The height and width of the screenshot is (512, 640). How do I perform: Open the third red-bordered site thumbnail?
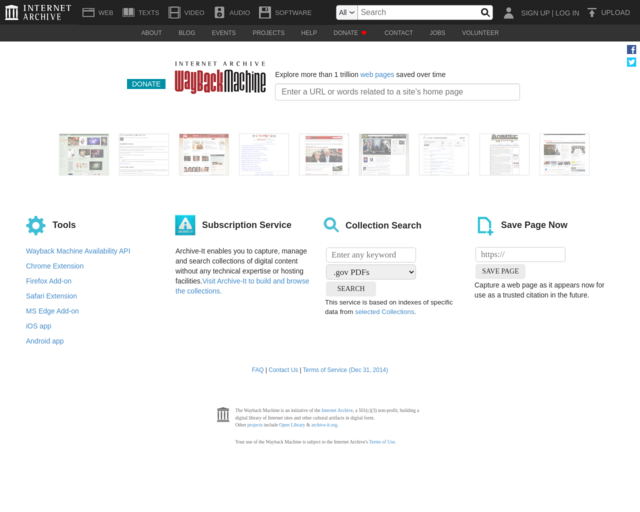[x=204, y=155]
